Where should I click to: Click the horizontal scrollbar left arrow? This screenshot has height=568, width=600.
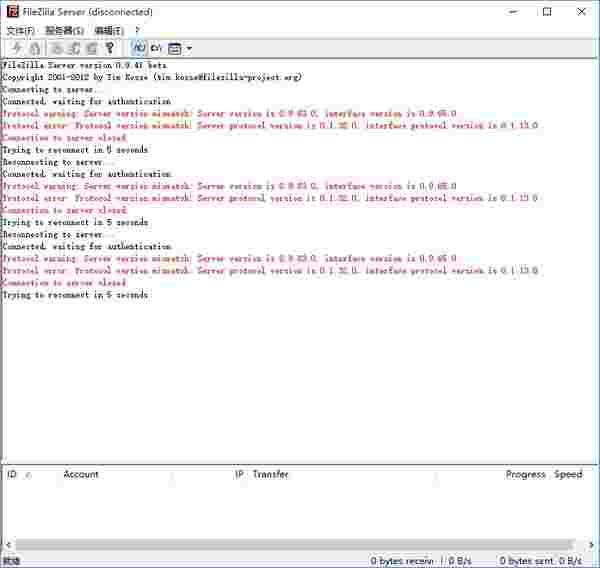point(7,545)
